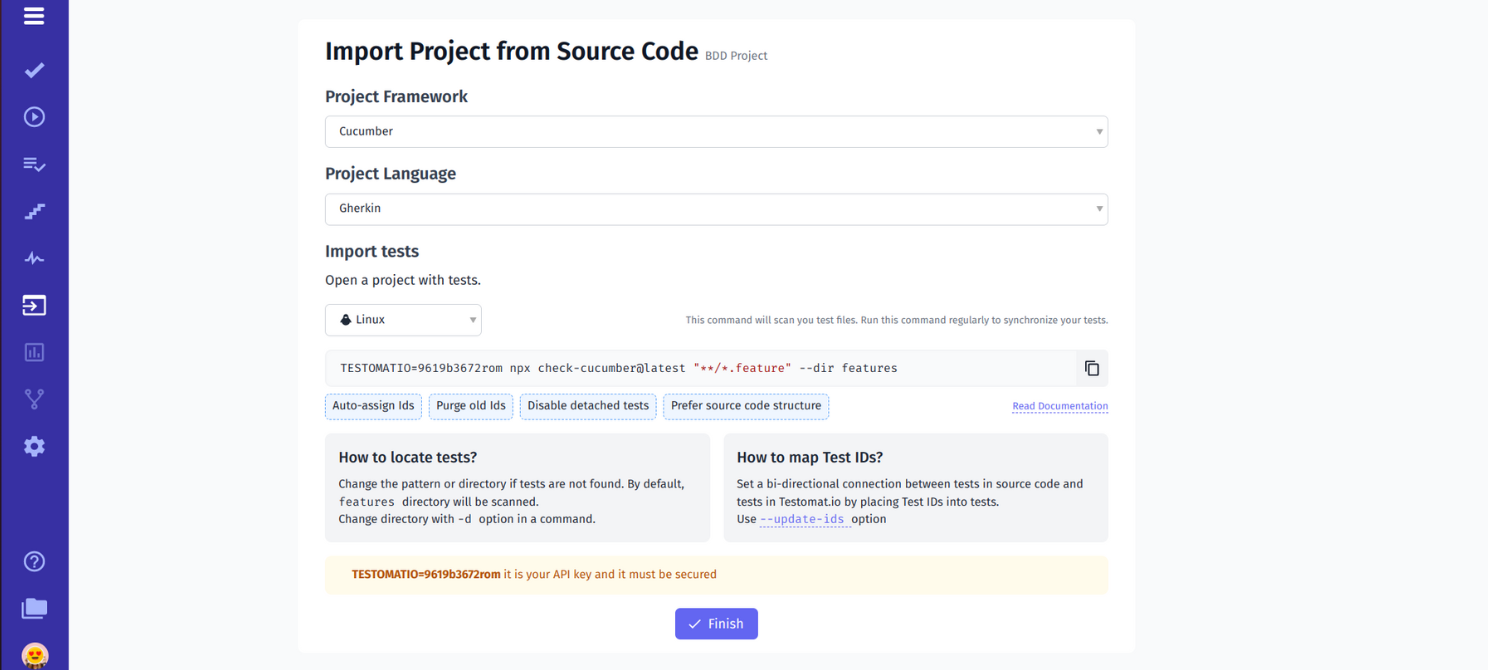Open the steps icon in the sidebar
The image size is (1488, 670).
pos(33,211)
